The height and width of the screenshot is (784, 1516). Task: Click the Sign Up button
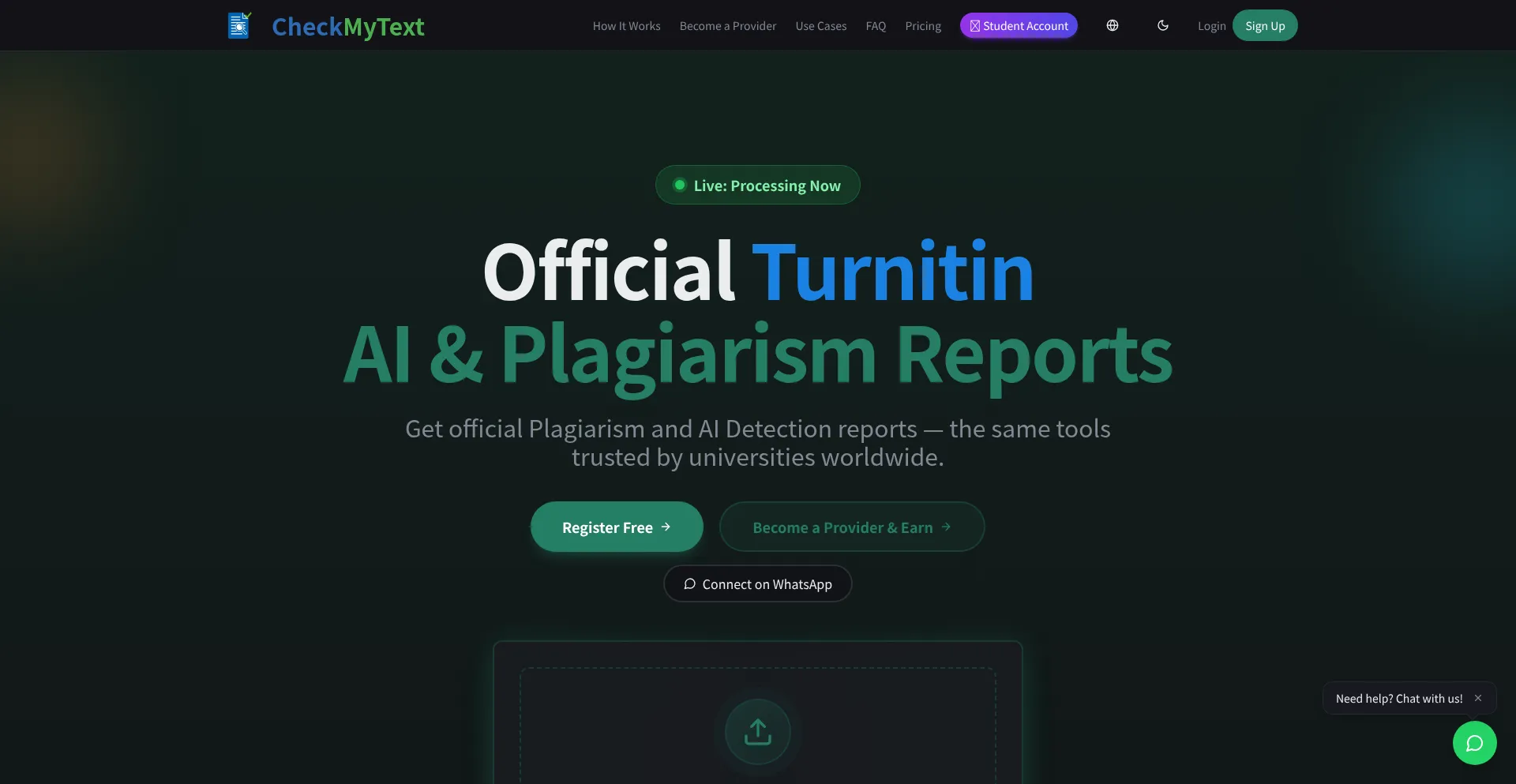point(1265,25)
